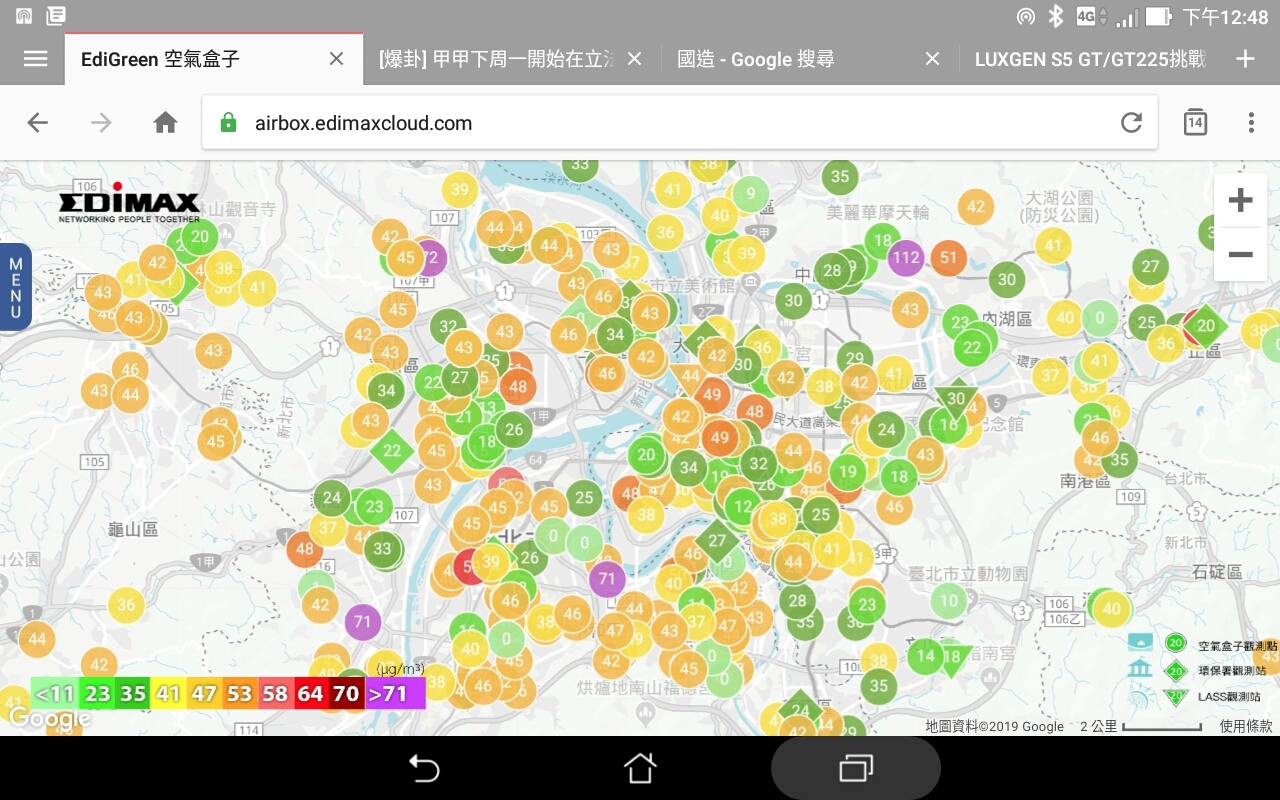The width and height of the screenshot is (1280, 800).
Task: Add a new tab with plus icon
Action: [1245, 59]
